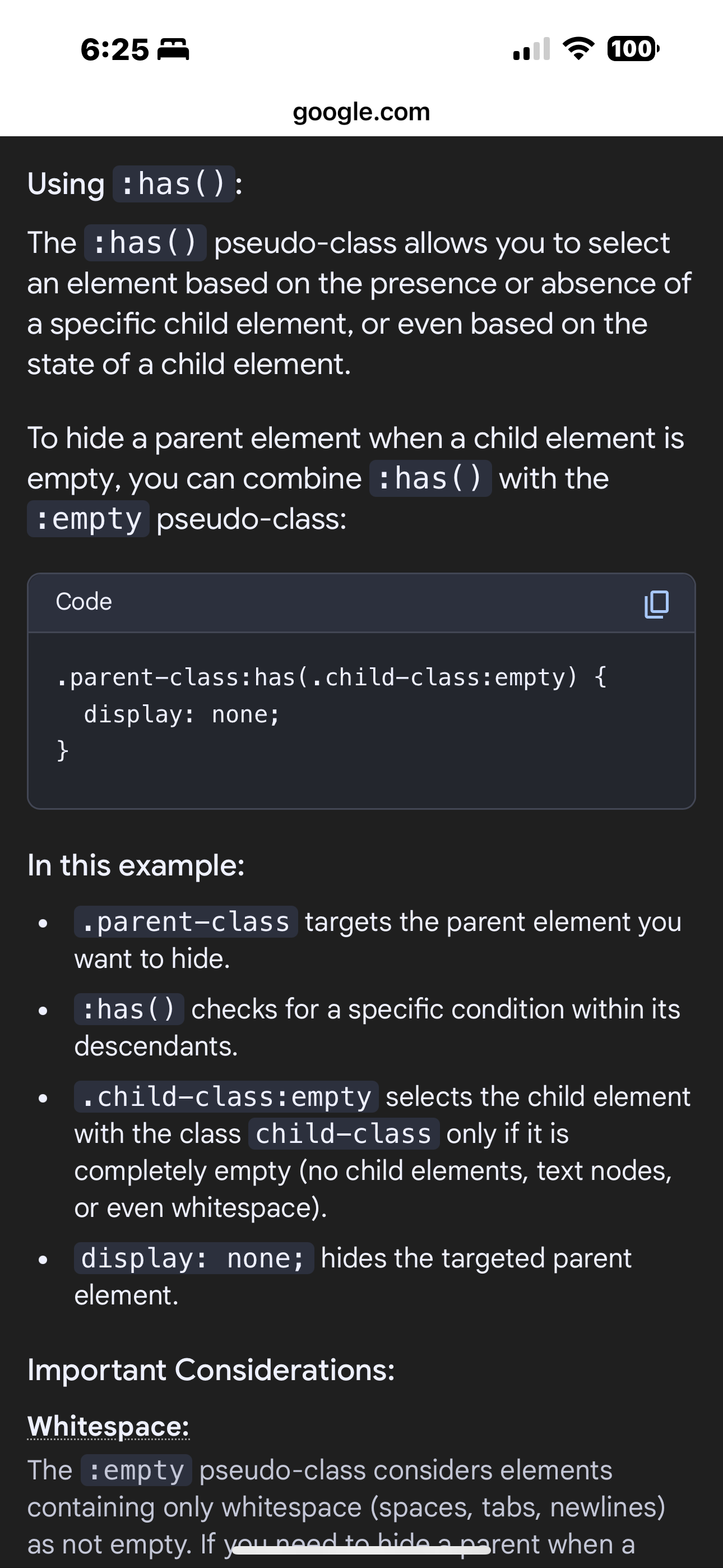Tap the sleep focus bed icon
Viewport: 723px width, 1568px height.
pyautogui.click(x=173, y=49)
